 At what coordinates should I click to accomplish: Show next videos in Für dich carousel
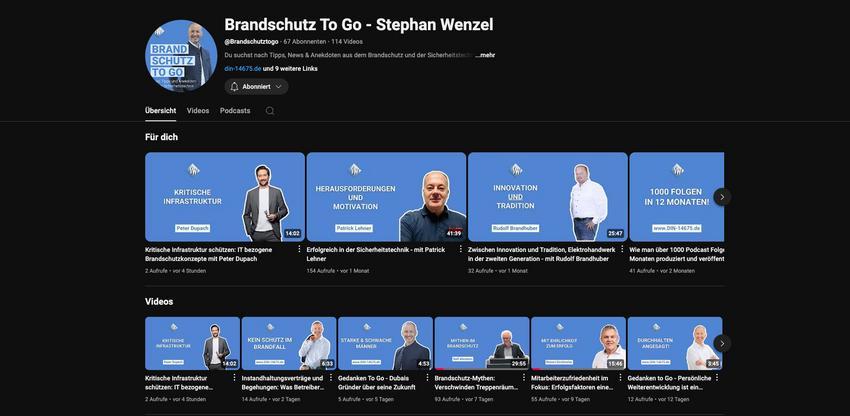click(722, 197)
